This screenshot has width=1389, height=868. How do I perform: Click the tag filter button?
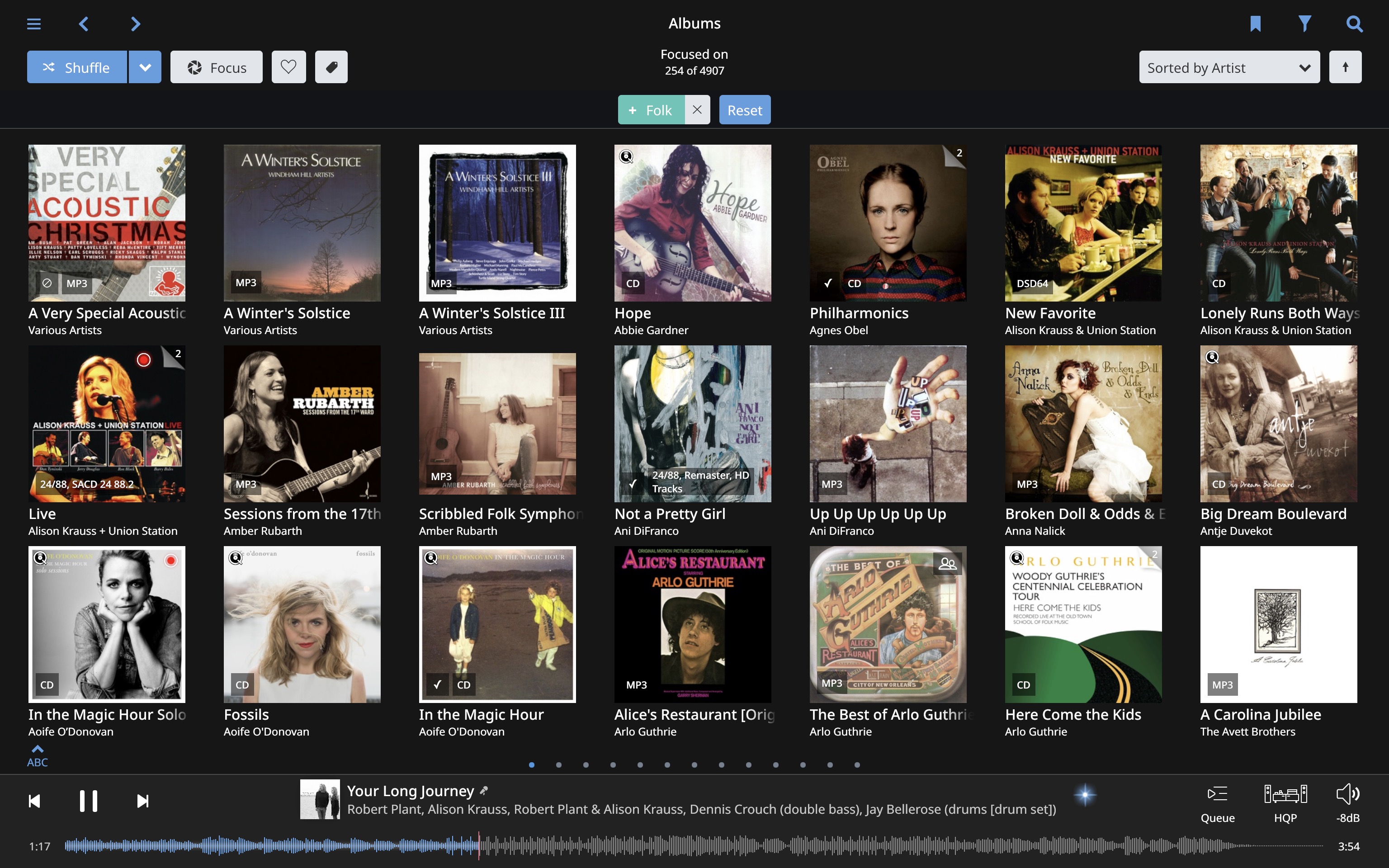[331, 67]
